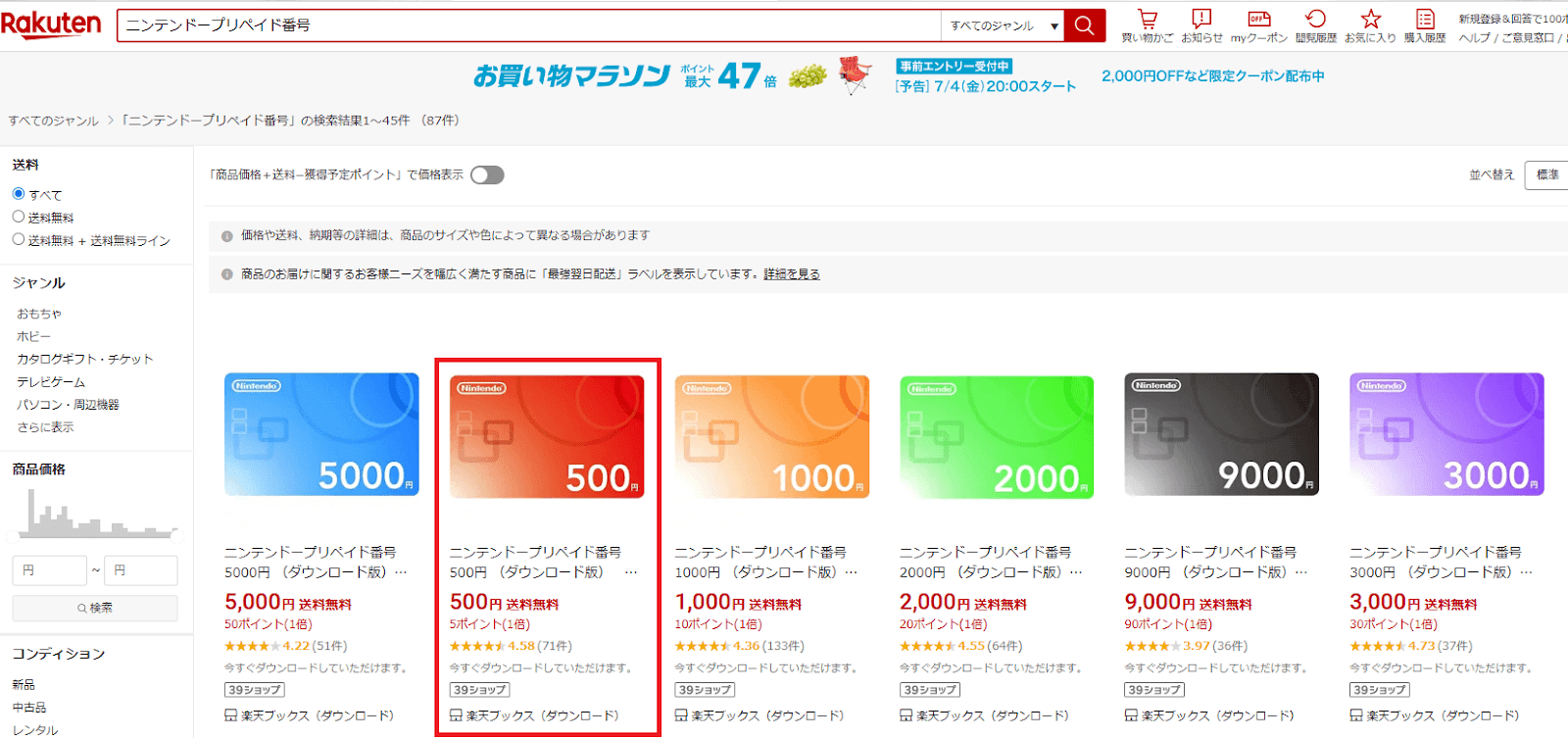Select the カタログギフト・チケット genre
1568x738 pixels.
point(85,359)
